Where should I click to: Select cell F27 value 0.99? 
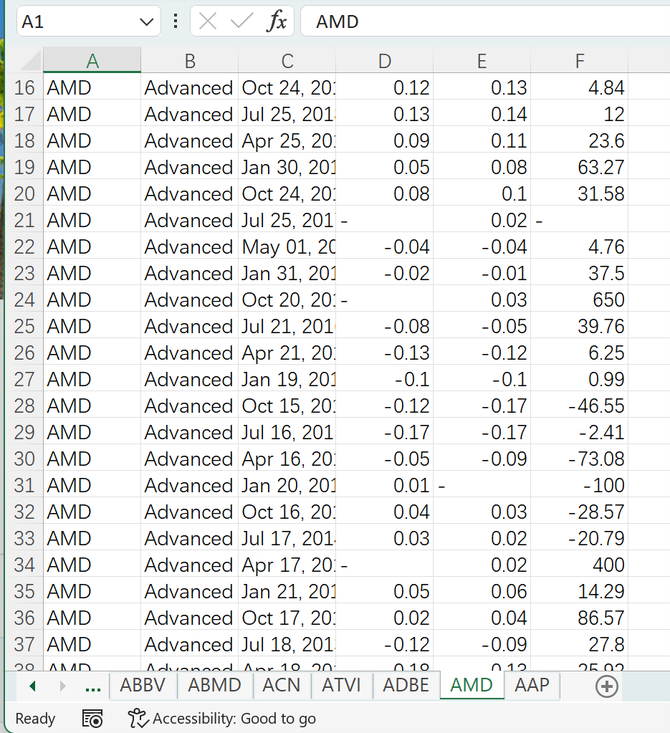click(x=579, y=379)
